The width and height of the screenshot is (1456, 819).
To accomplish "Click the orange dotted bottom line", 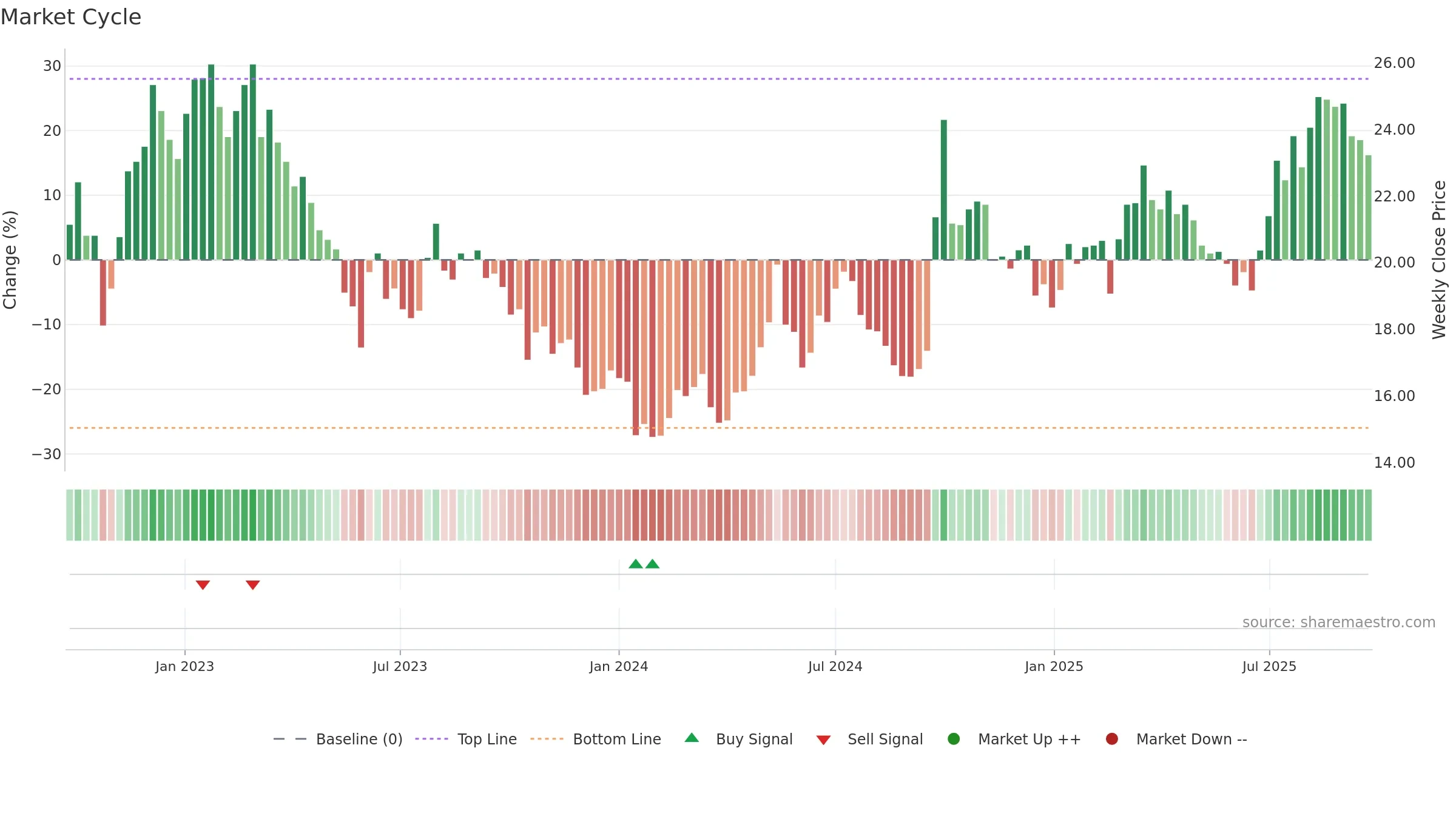I will coord(719,428).
